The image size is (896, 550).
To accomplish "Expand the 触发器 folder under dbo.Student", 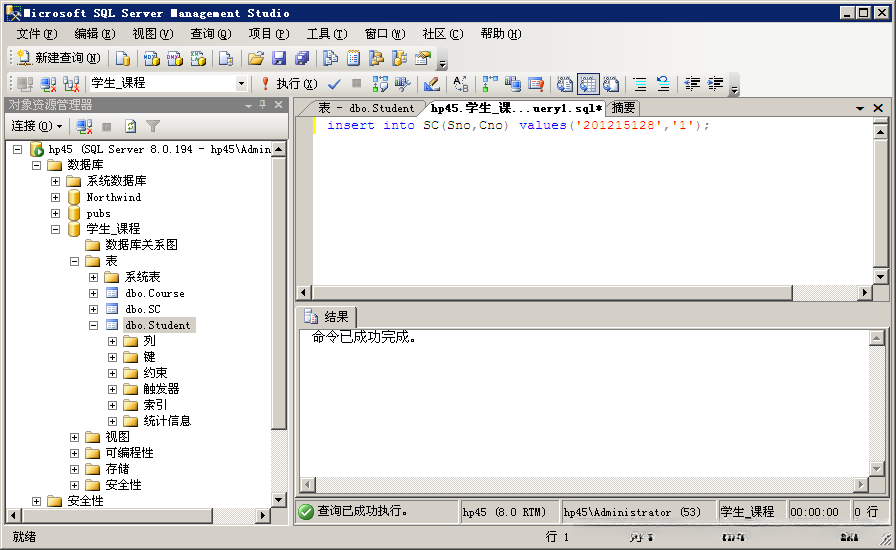I will pos(113,389).
